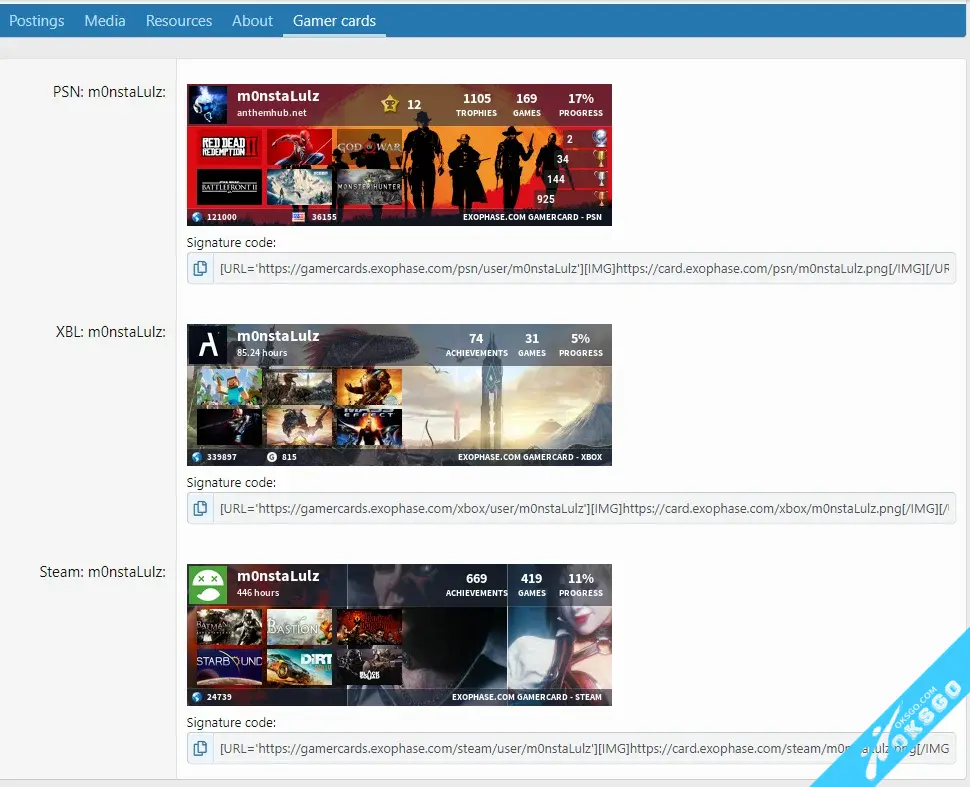
Task: Copy the XBL signature code
Action: pyautogui.click(x=200, y=508)
